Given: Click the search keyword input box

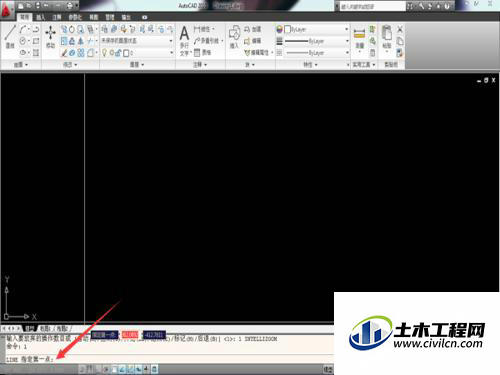Looking at the screenshot, I should pyautogui.click(x=372, y=6).
